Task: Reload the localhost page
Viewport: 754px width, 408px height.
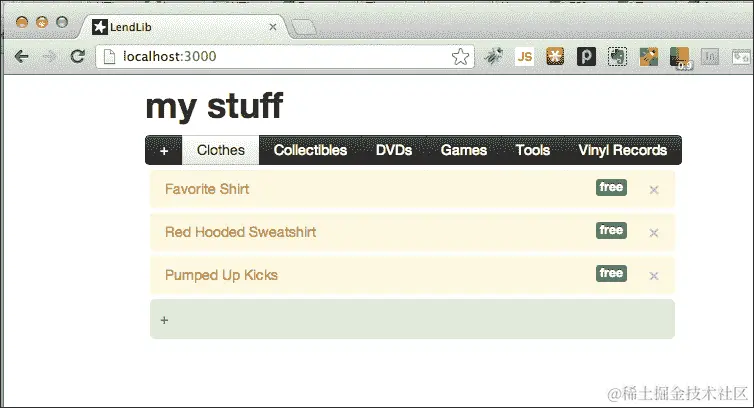Action: click(x=77, y=57)
